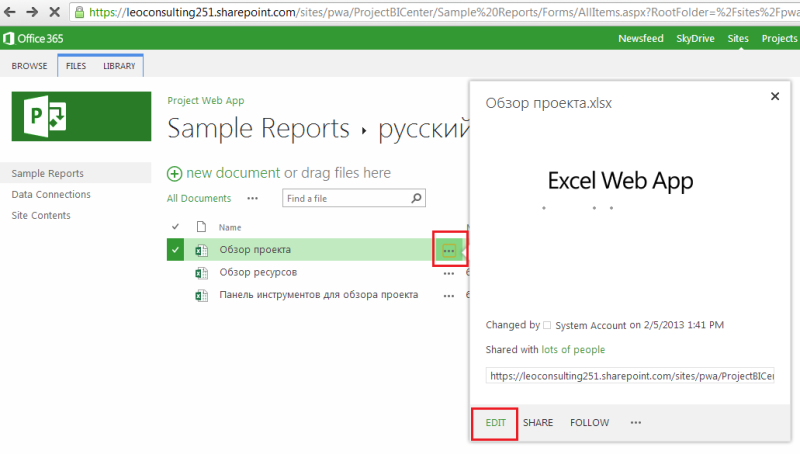Select the All Documents view
Viewport: 800px width, 454px height.
point(199,198)
